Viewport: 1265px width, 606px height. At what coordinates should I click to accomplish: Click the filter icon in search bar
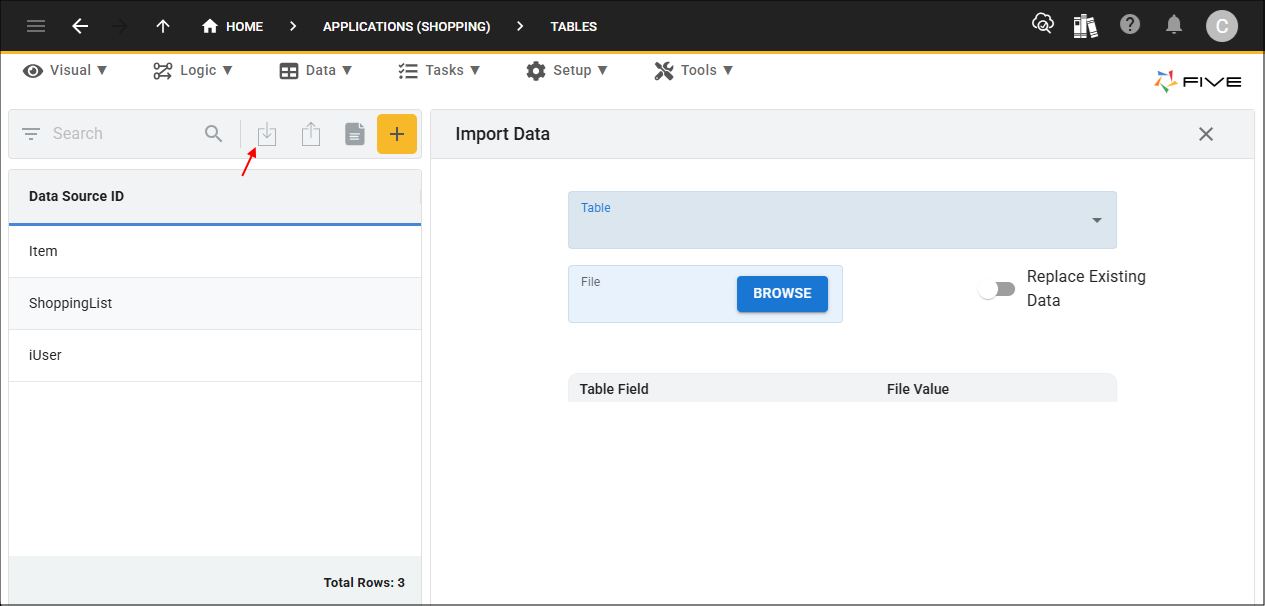(30, 133)
